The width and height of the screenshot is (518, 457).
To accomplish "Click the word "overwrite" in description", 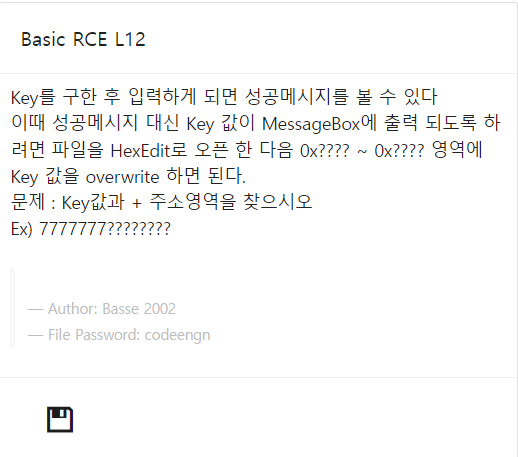I will click(122, 177).
